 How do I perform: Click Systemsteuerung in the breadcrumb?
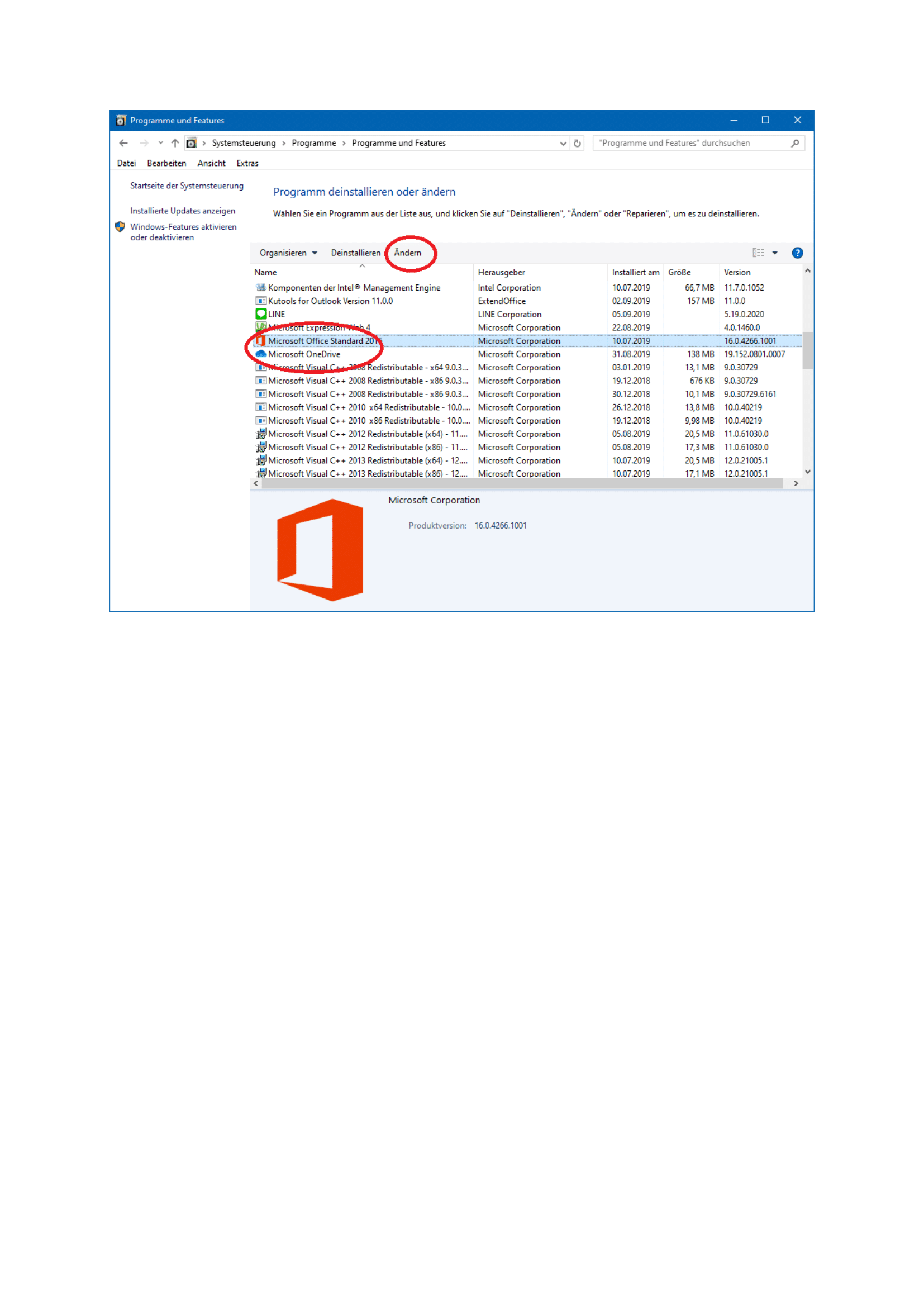(244, 144)
